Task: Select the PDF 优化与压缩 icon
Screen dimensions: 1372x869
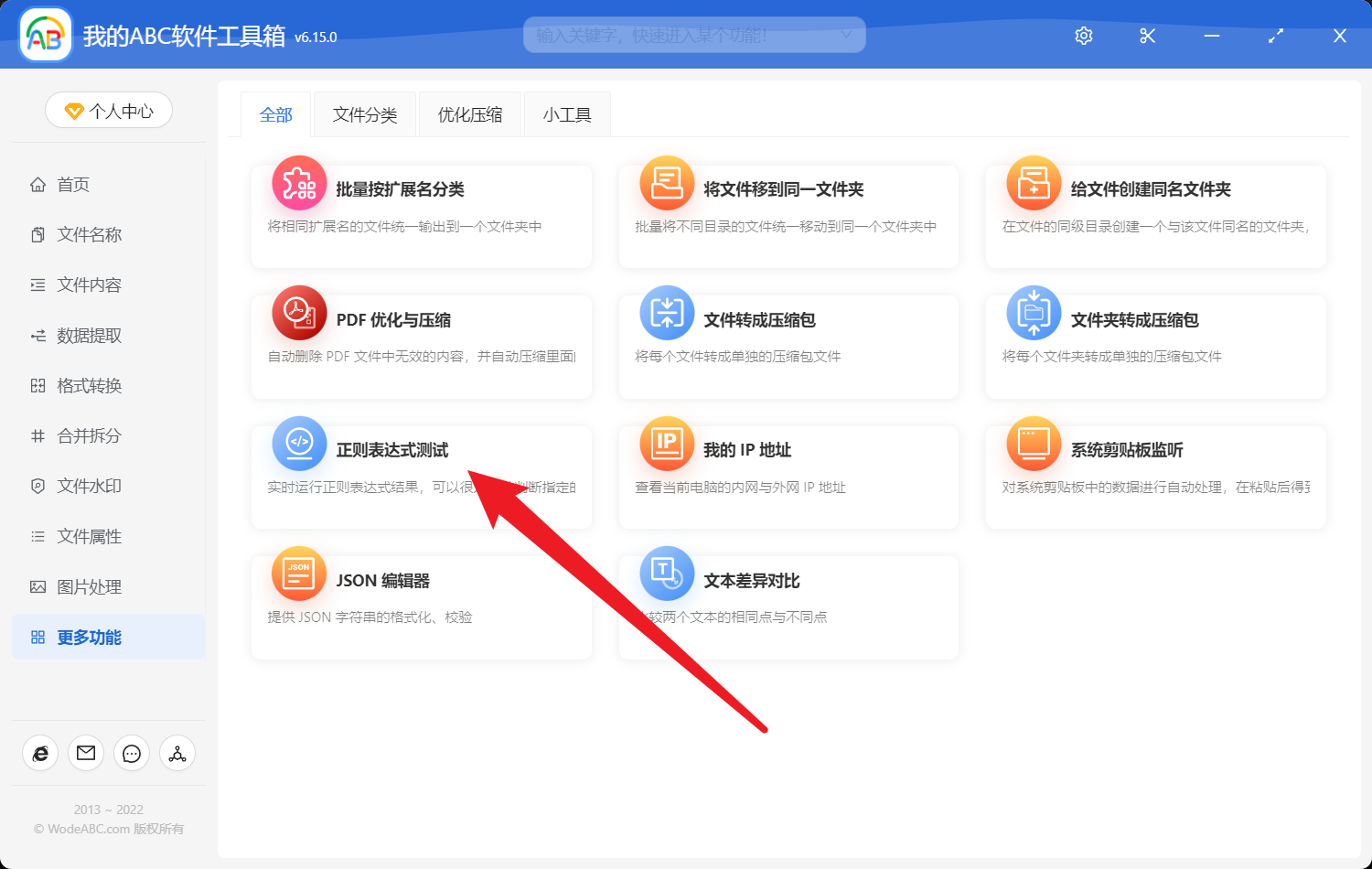Action: 299,313
